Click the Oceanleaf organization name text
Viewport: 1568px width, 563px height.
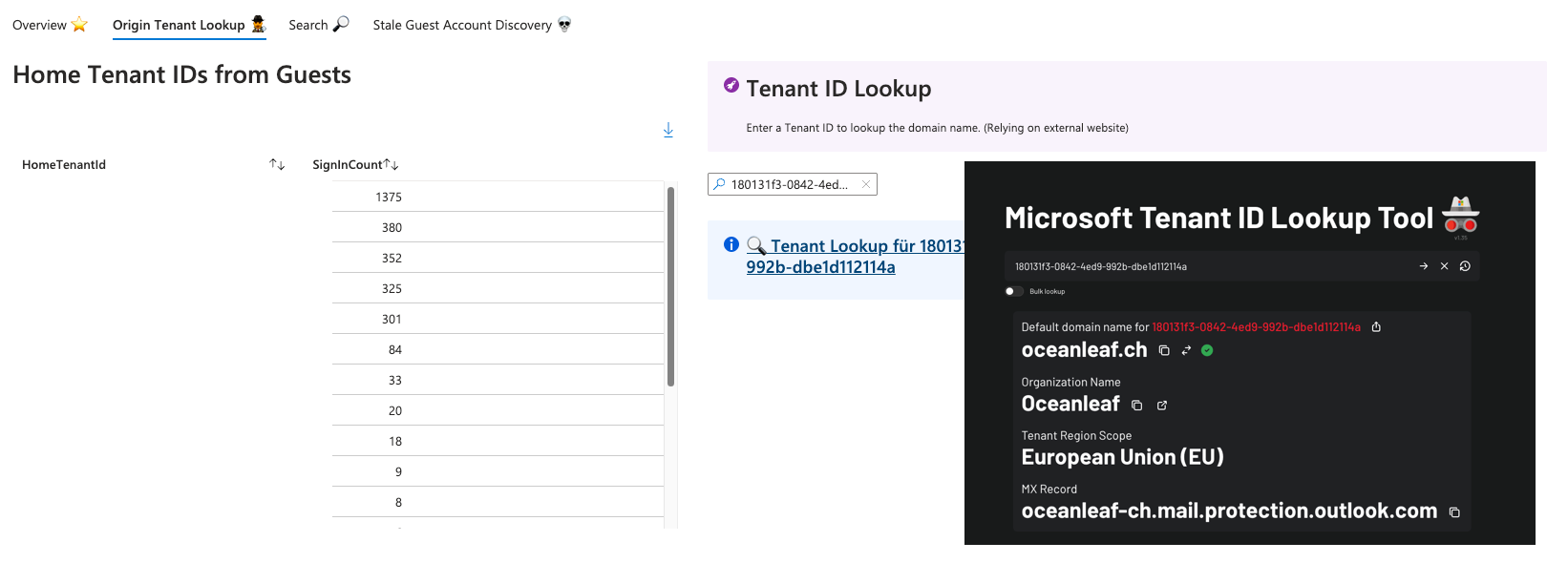[1070, 404]
